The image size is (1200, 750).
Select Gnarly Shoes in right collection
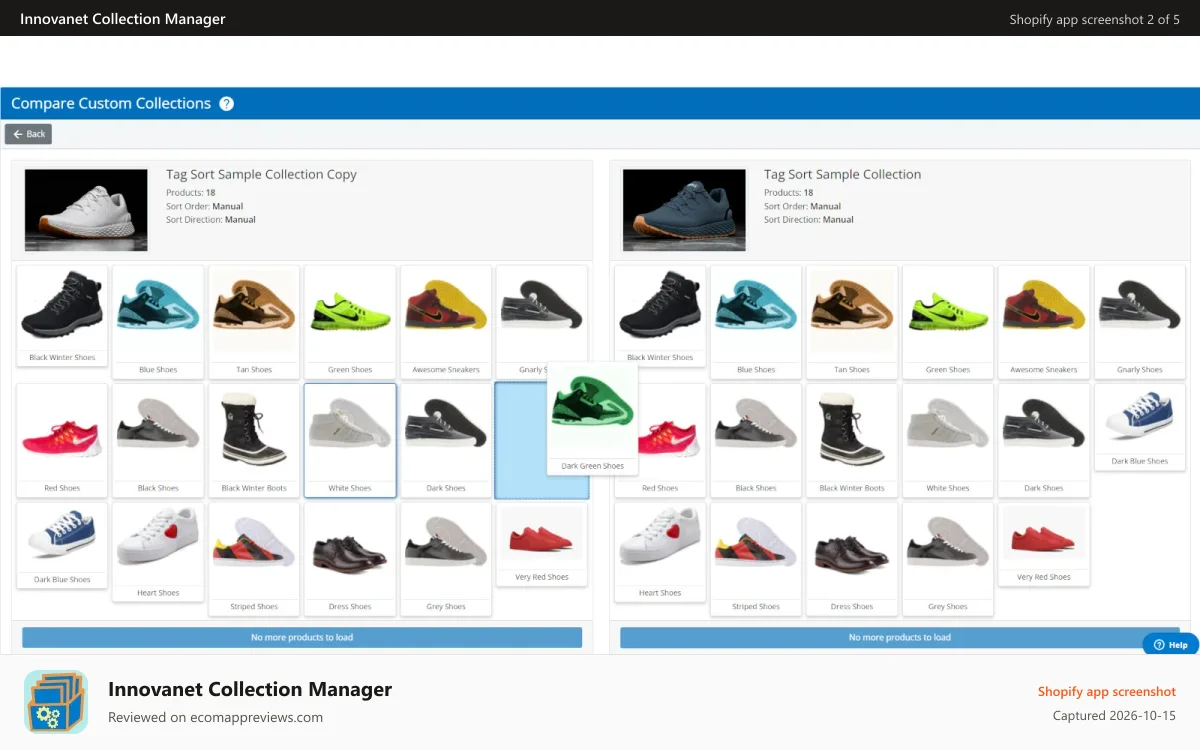point(1140,321)
